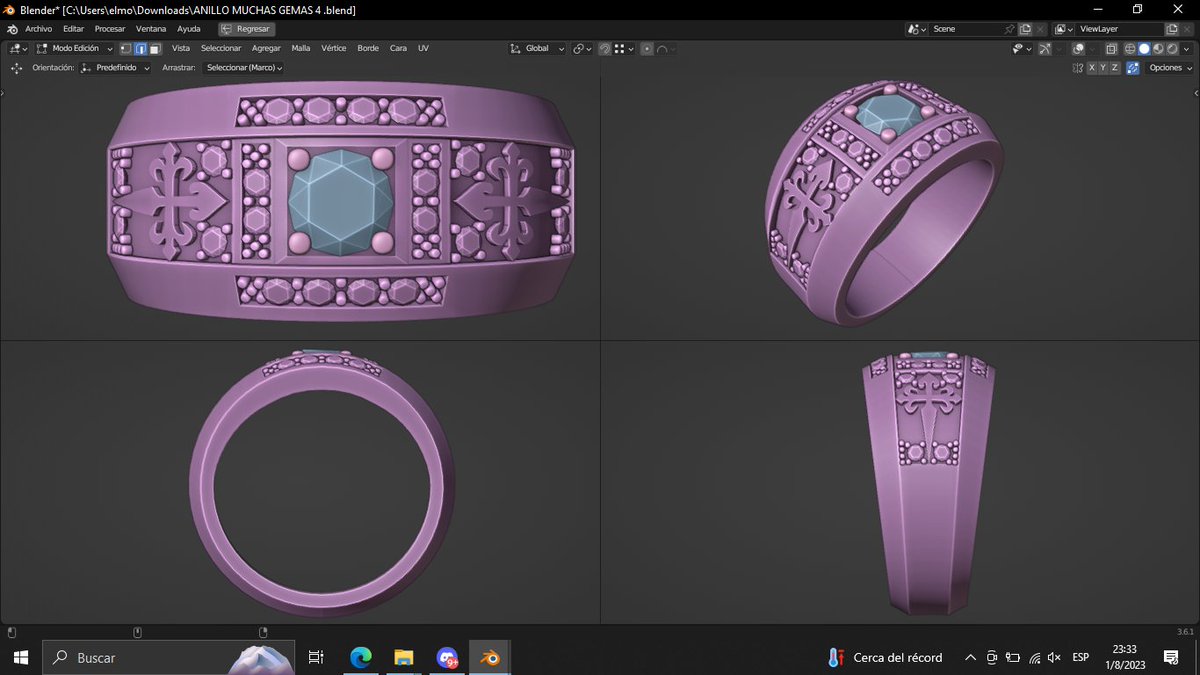Open the Modo Edición mode dropdown
Viewport: 1200px width, 675px height.
pos(75,48)
